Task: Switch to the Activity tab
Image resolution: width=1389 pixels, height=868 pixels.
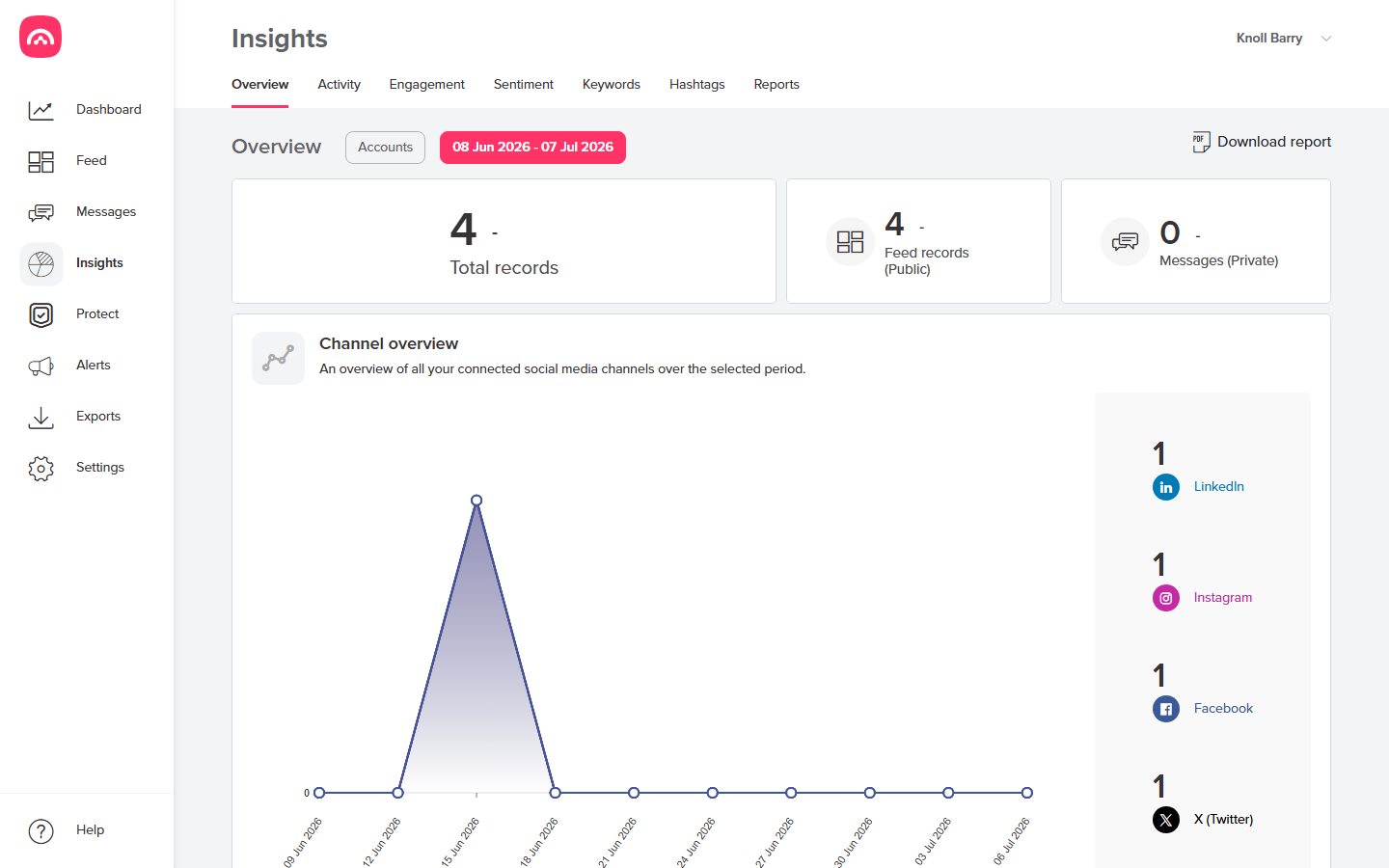Action: 340,85
